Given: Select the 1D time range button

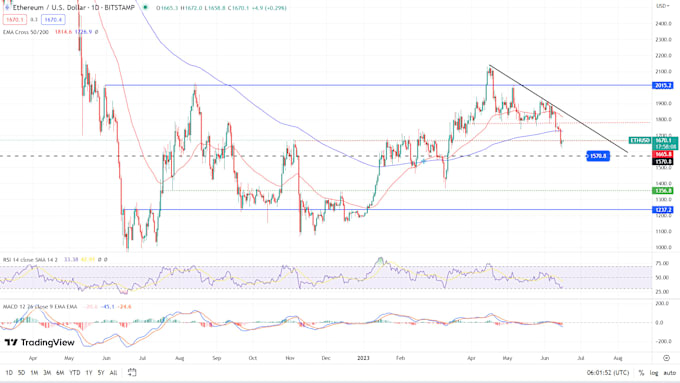Looking at the screenshot, I should (x=9, y=373).
